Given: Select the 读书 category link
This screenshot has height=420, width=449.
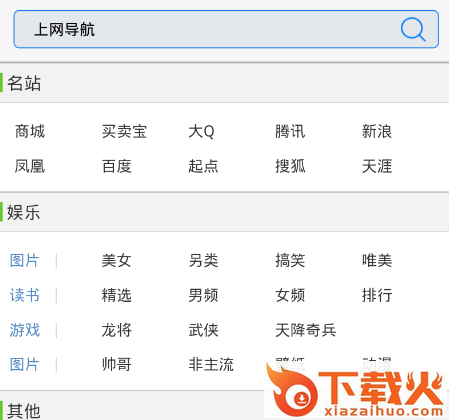Looking at the screenshot, I should coord(25,295).
